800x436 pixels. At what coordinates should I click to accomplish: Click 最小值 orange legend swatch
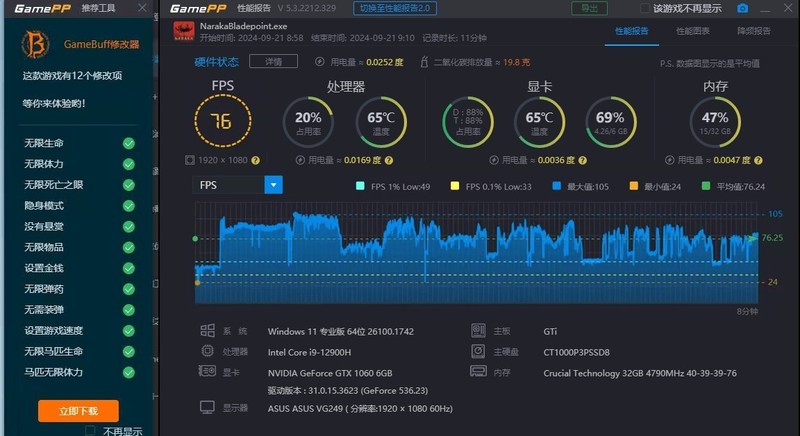(x=634, y=186)
